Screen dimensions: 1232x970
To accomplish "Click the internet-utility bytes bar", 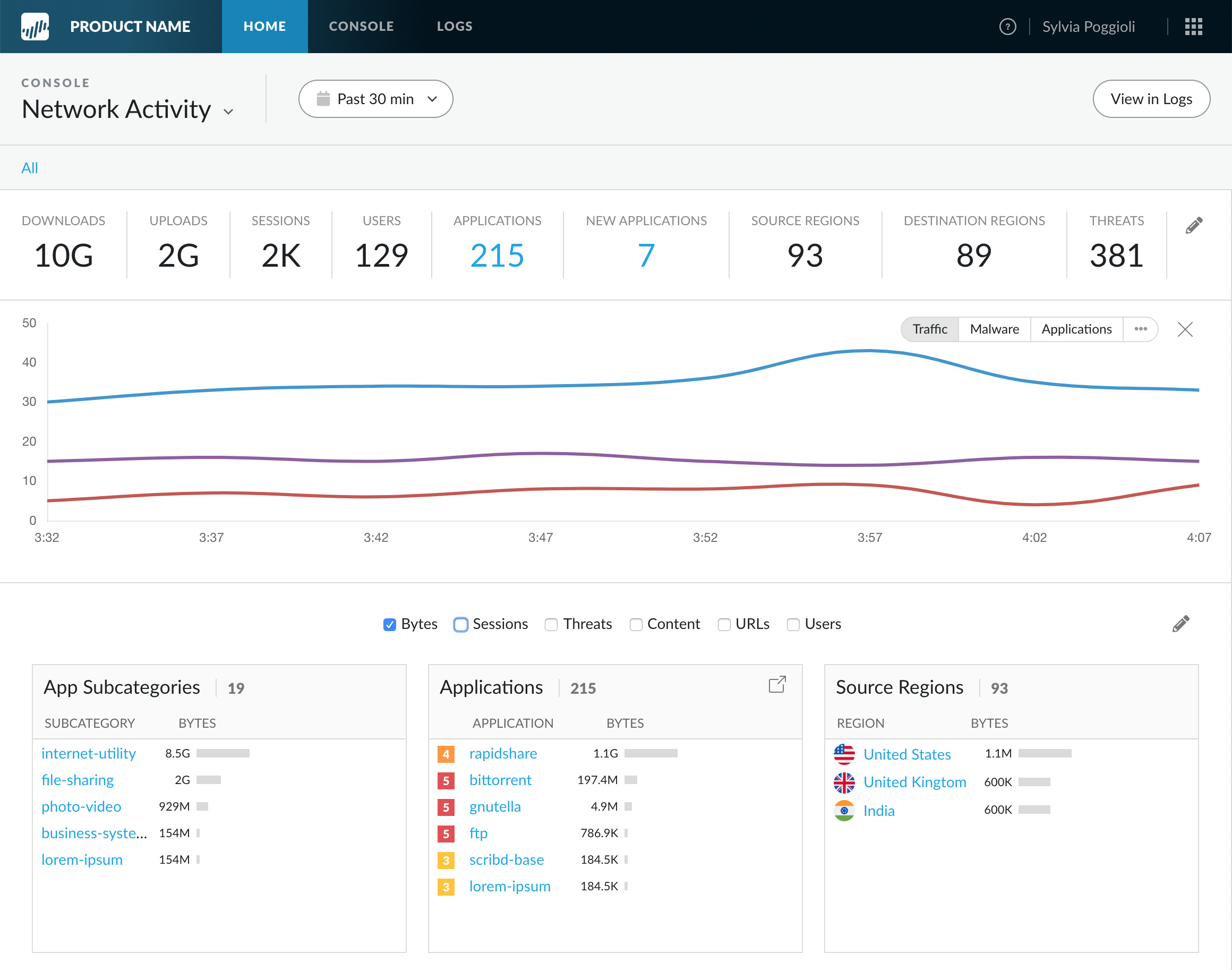I will pyautogui.click(x=223, y=754).
